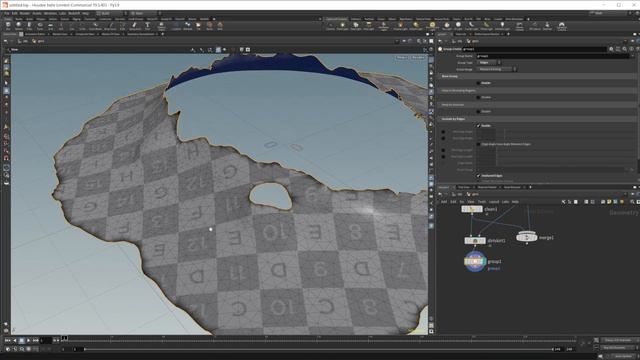
Task: Toggle the Min Edge Angle option
Action: [x=443, y=132]
